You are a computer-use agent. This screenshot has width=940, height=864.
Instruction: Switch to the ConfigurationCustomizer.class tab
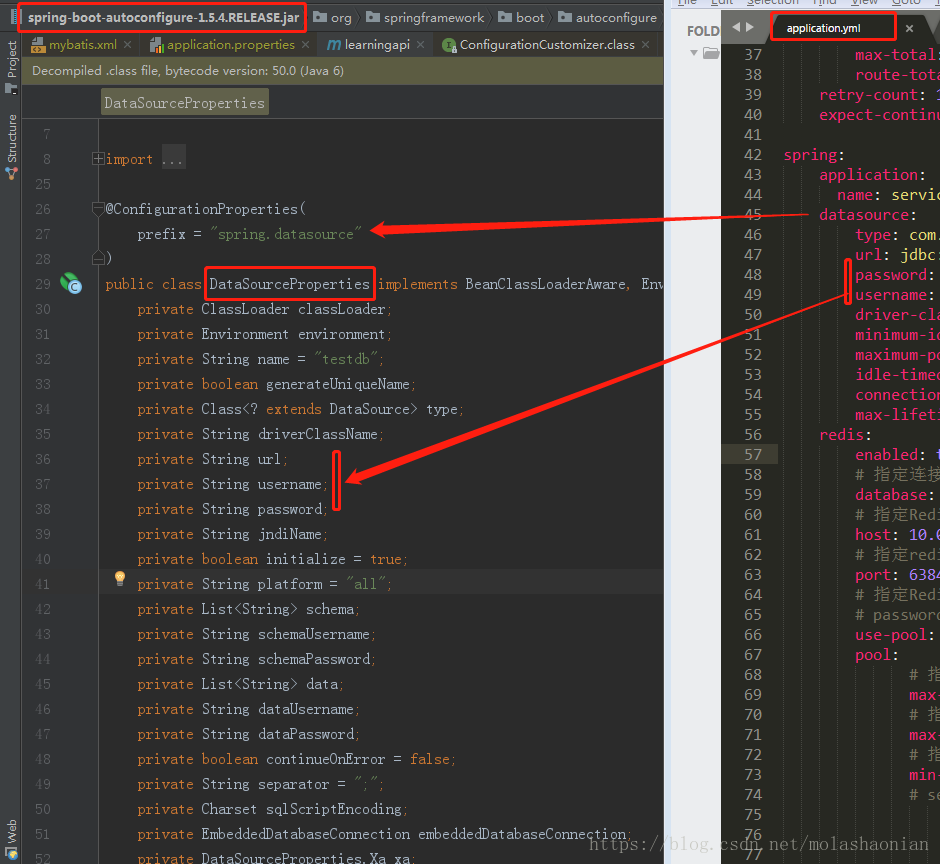[x=547, y=45]
